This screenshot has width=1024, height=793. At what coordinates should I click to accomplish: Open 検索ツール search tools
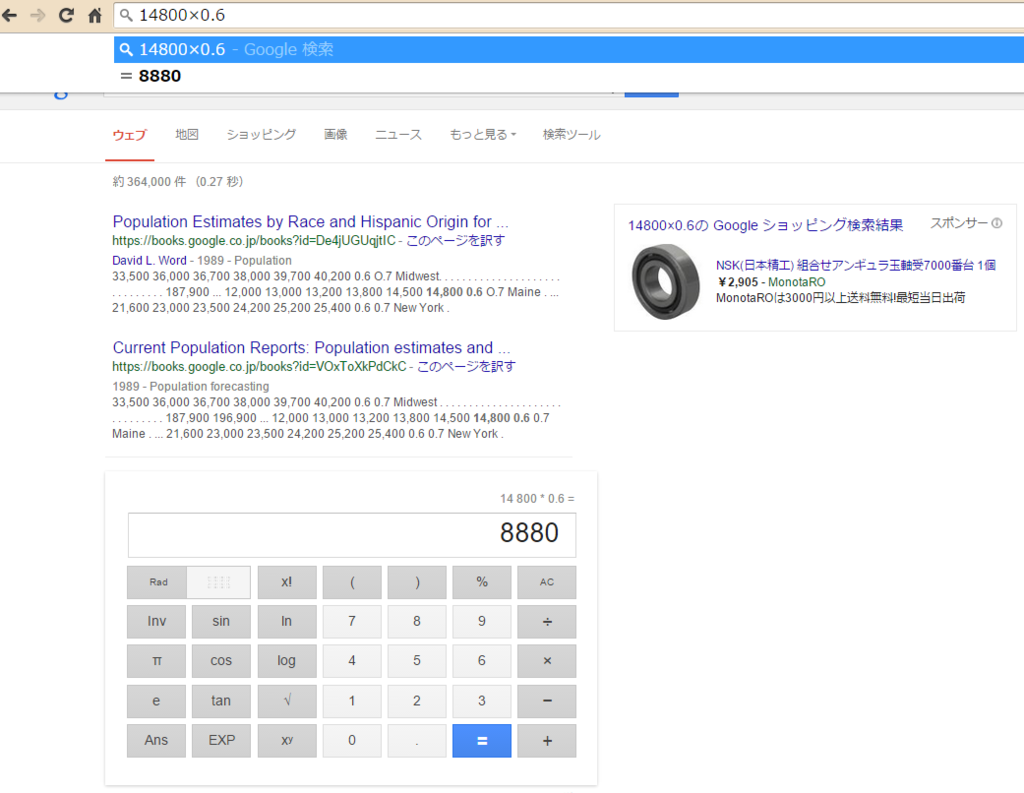pos(571,135)
